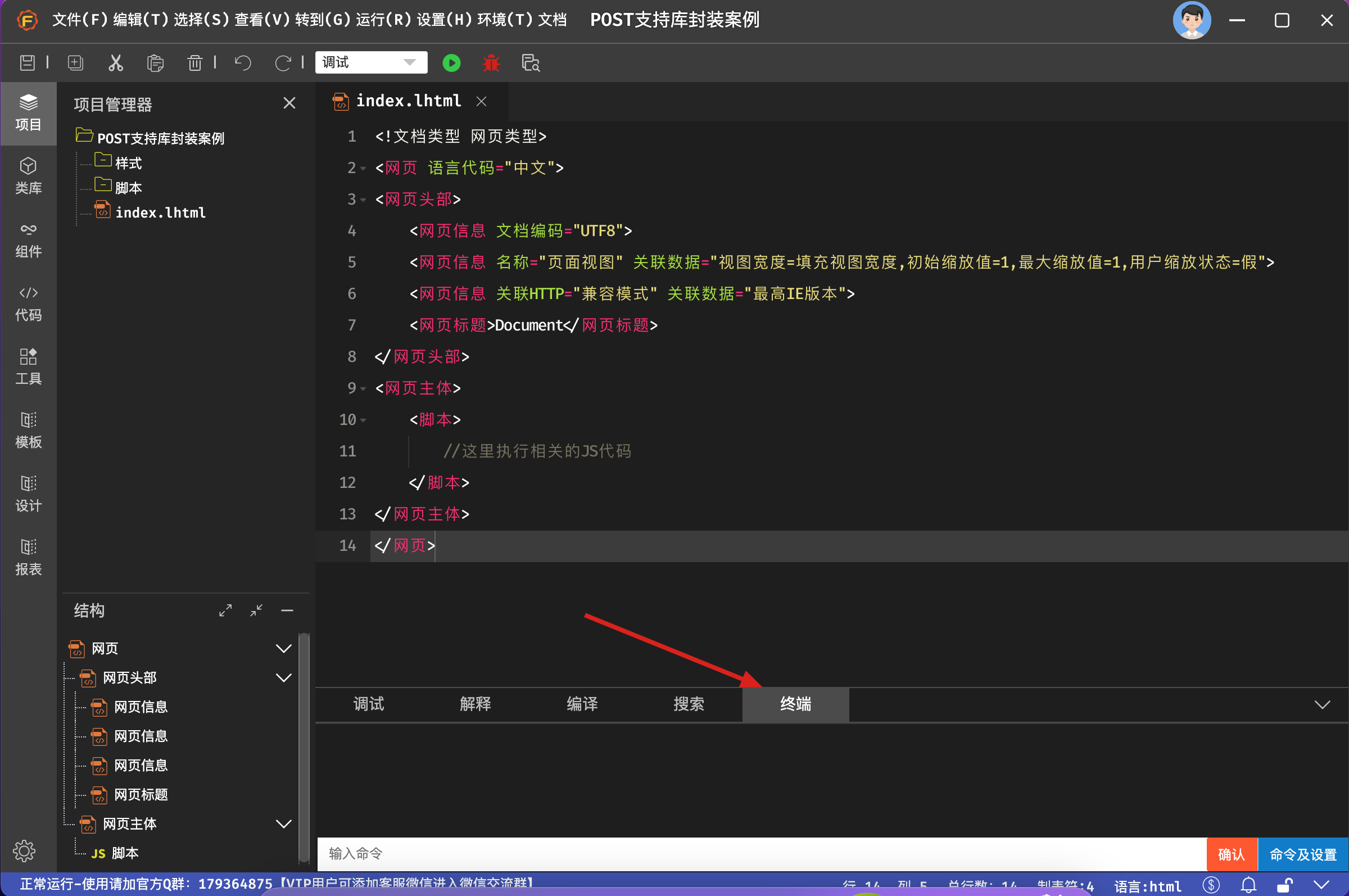Click the new file plus icon
Viewport: 1349px width, 896px height.
pos(75,63)
